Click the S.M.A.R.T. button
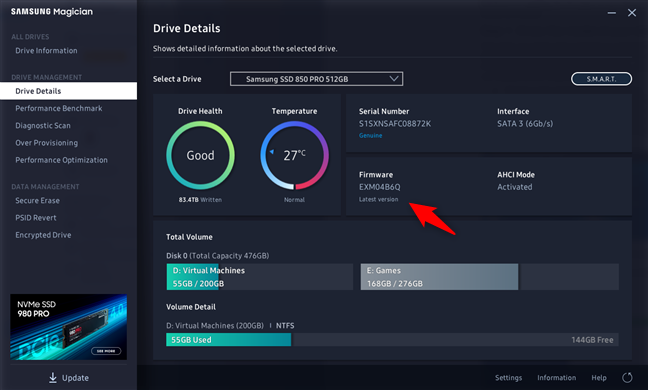648x390 pixels. click(601, 79)
